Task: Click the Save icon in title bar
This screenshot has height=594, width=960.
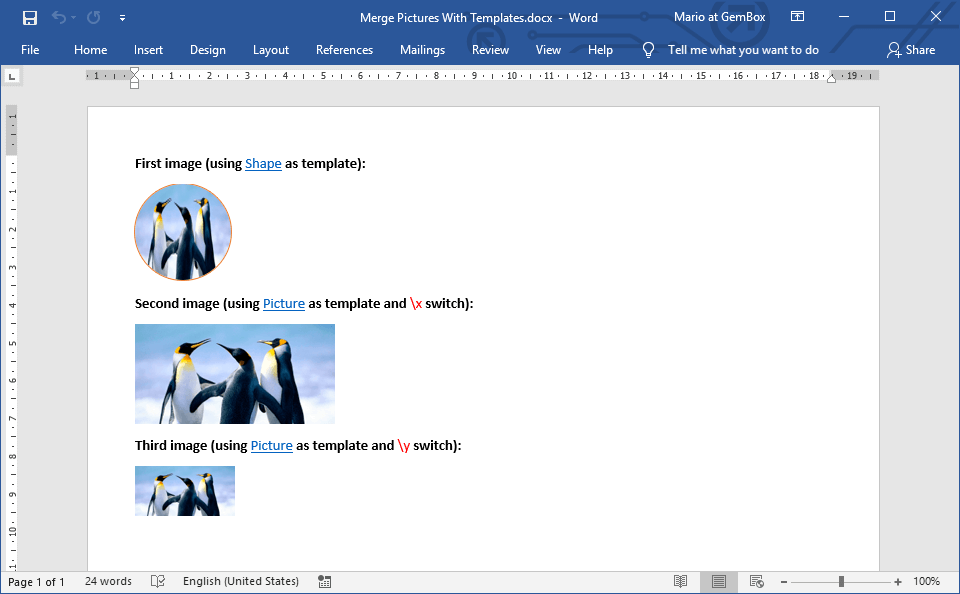Action: (x=29, y=17)
